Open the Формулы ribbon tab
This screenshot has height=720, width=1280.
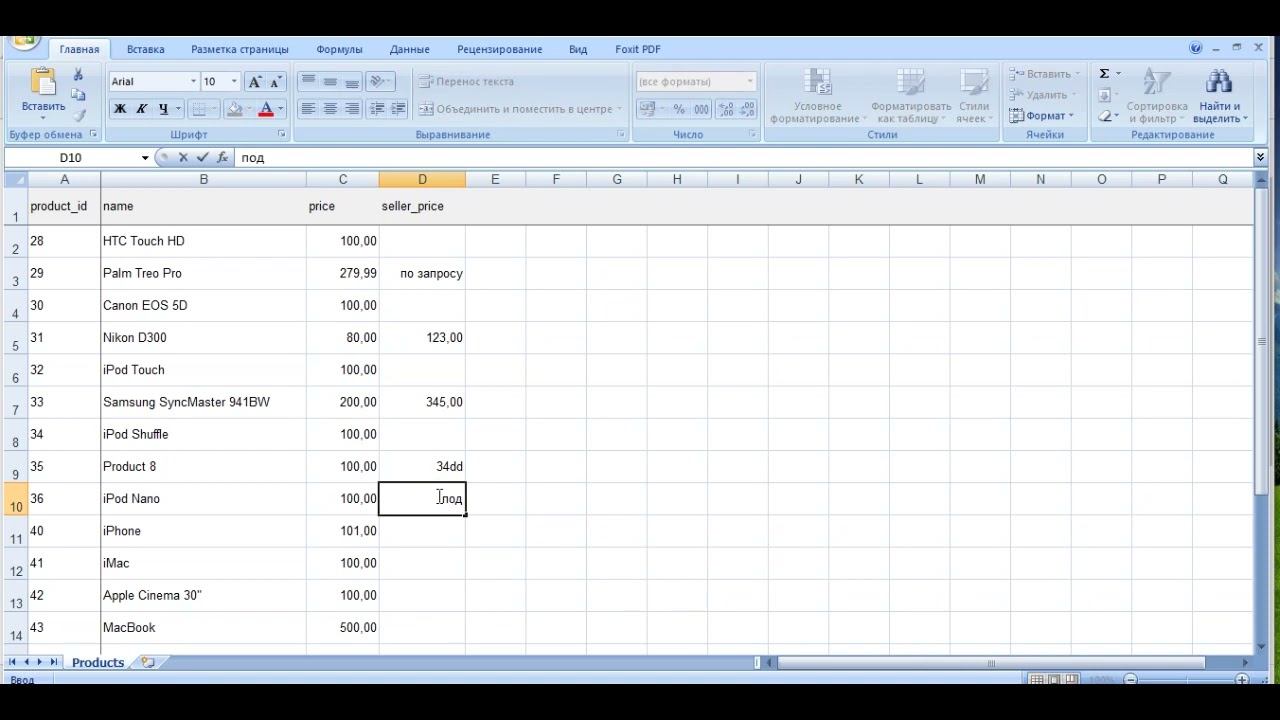(339, 49)
